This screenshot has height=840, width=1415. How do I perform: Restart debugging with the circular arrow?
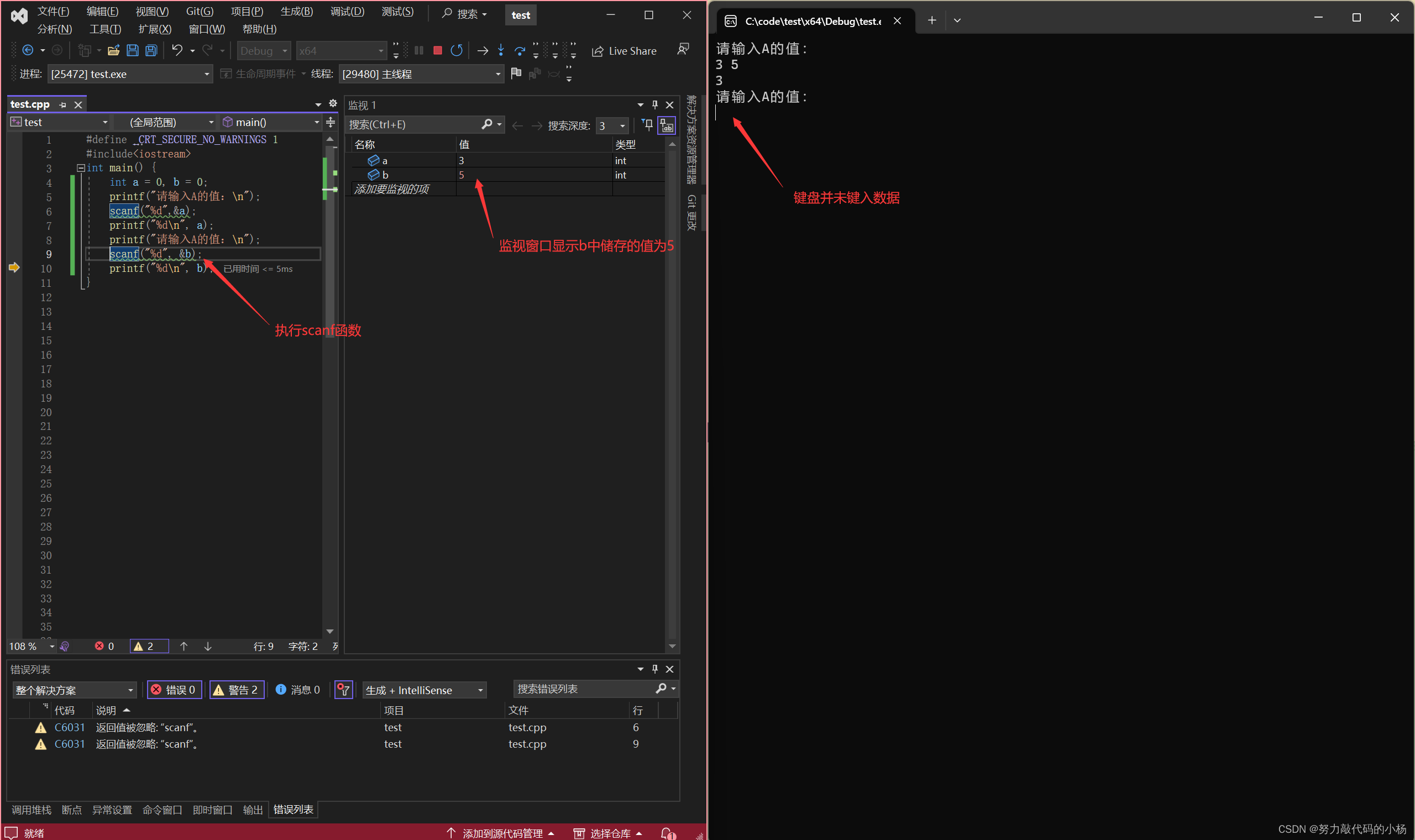coord(456,50)
